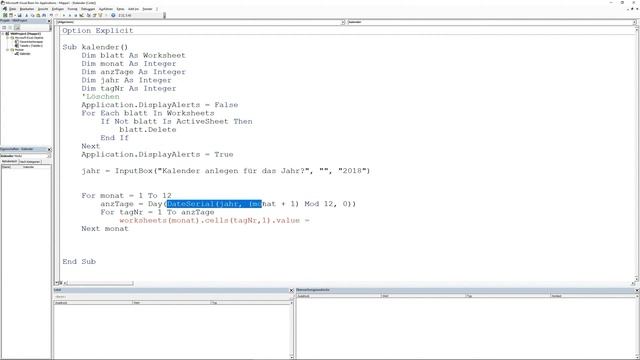
Task: Click the 'Dim blatt As Worksheet' line
Action: (133, 56)
